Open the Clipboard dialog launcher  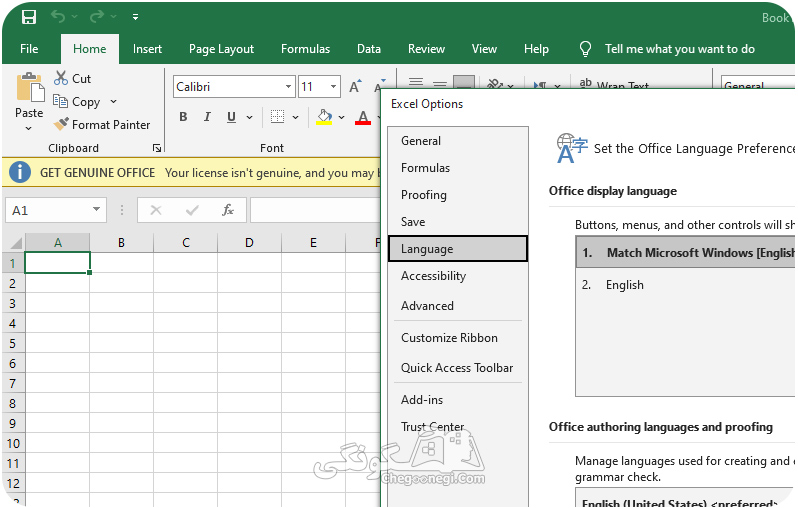click(x=157, y=148)
